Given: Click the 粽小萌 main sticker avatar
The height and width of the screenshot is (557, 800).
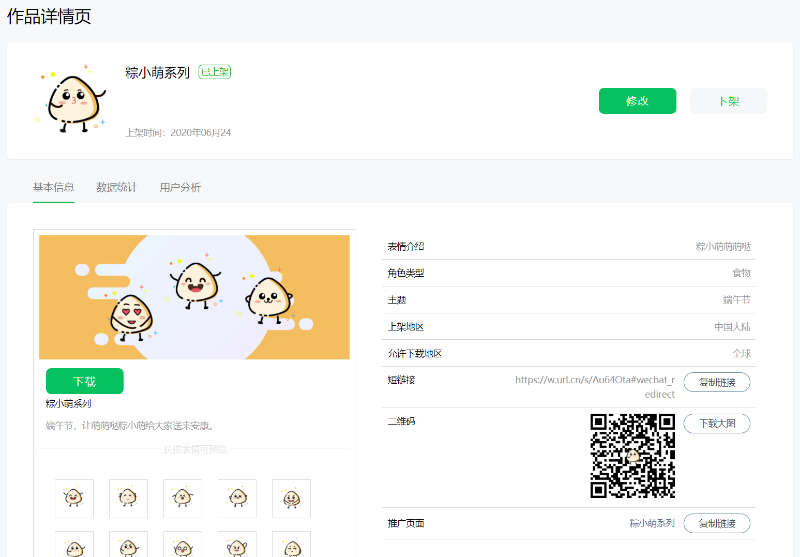Looking at the screenshot, I should pyautogui.click(x=71, y=99).
